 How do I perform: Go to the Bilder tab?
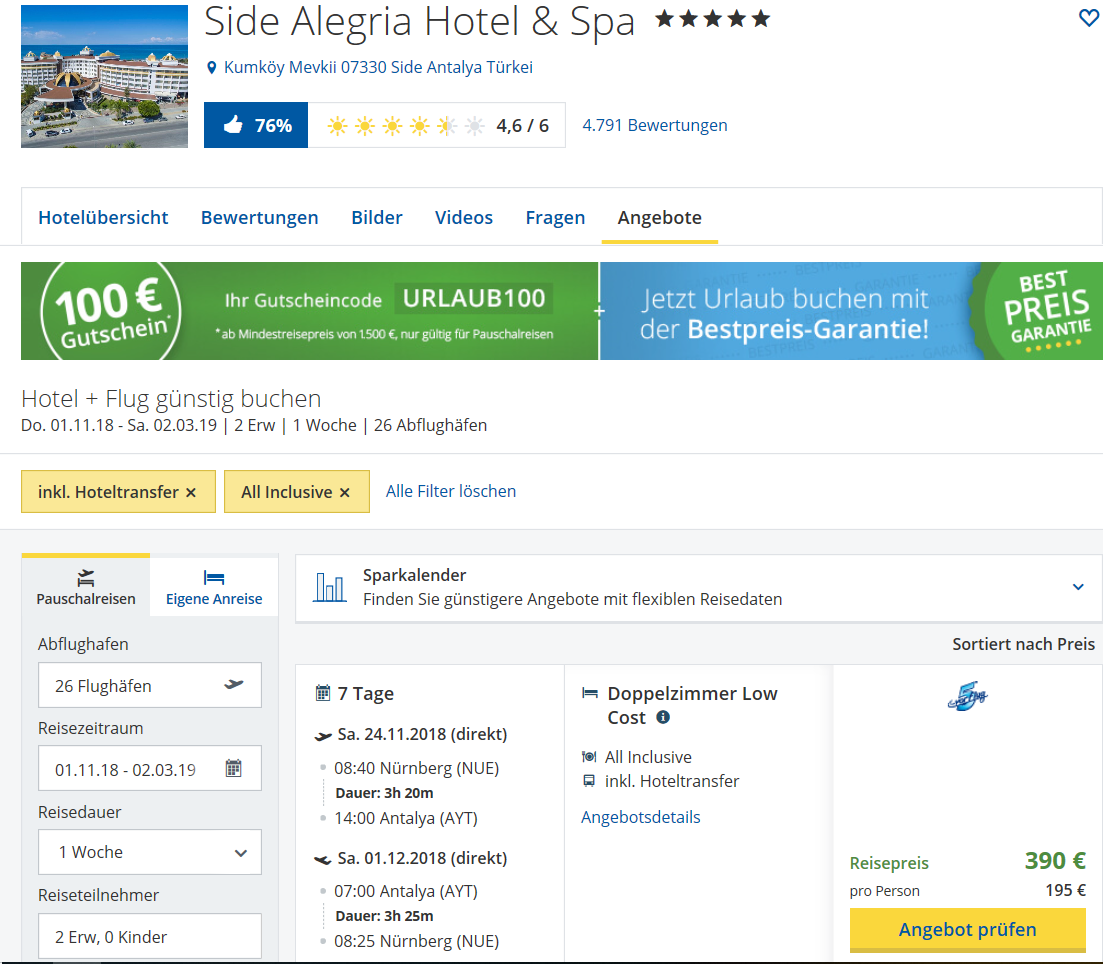377,217
